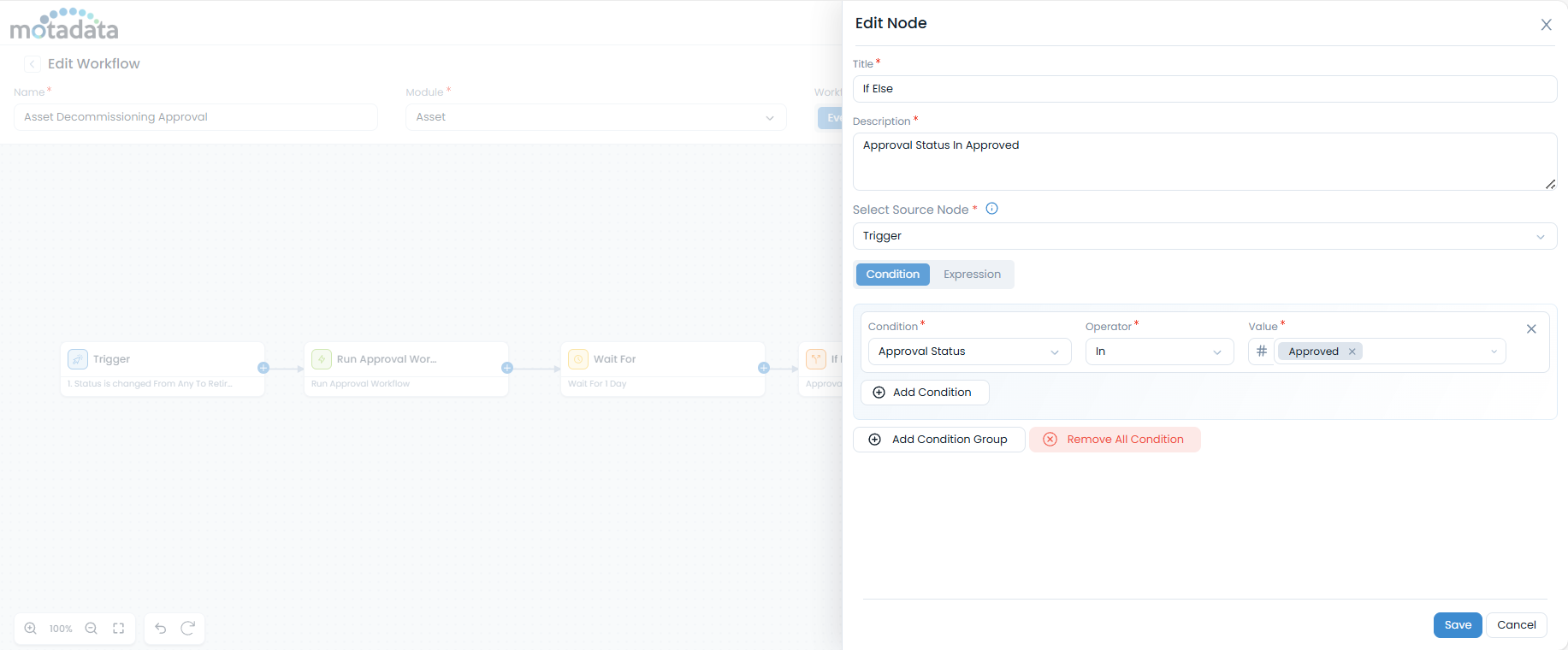Save the node changes
Viewport: 1568px width, 650px height.
(x=1458, y=625)
